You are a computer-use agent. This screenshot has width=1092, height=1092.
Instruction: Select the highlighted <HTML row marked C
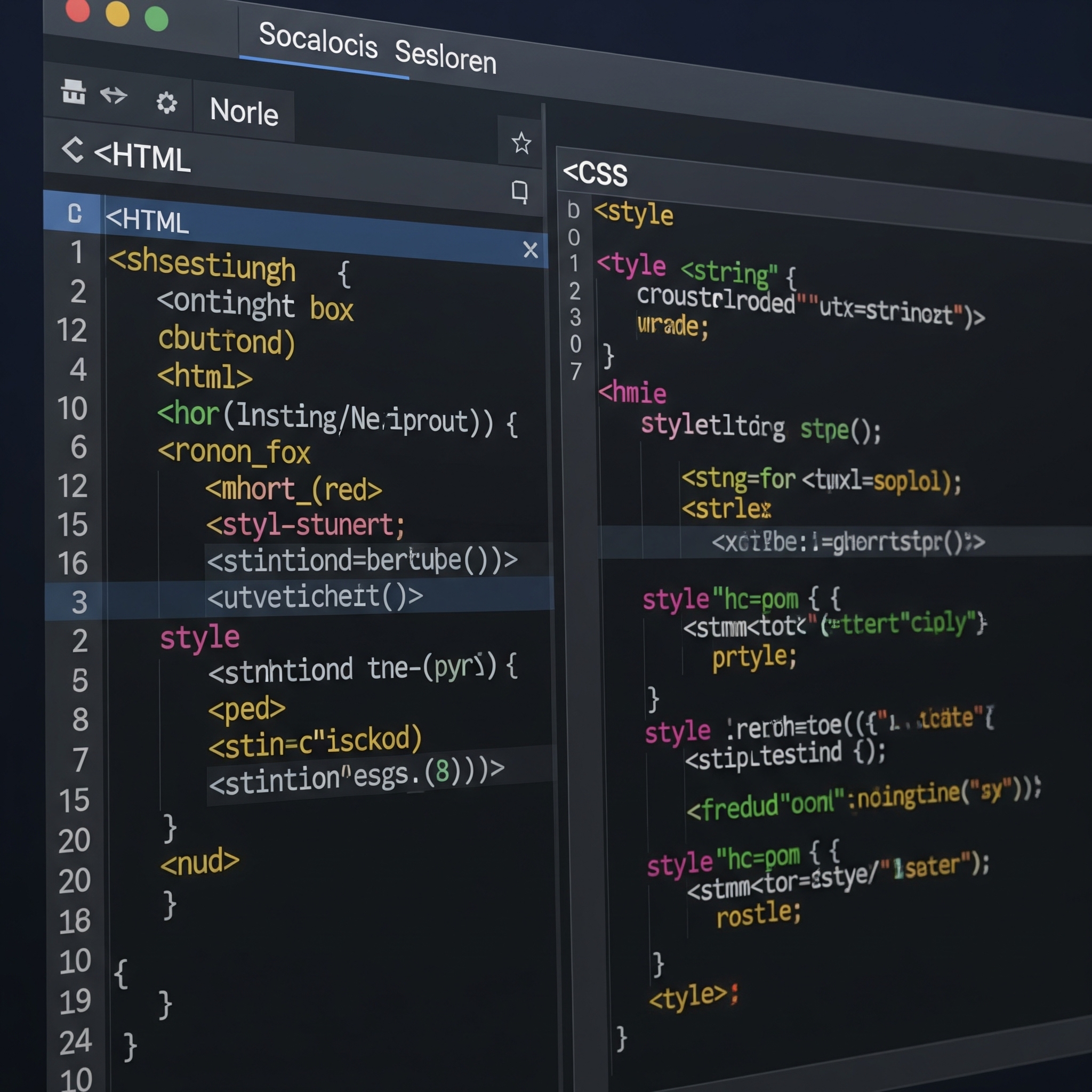pos(295,228)
